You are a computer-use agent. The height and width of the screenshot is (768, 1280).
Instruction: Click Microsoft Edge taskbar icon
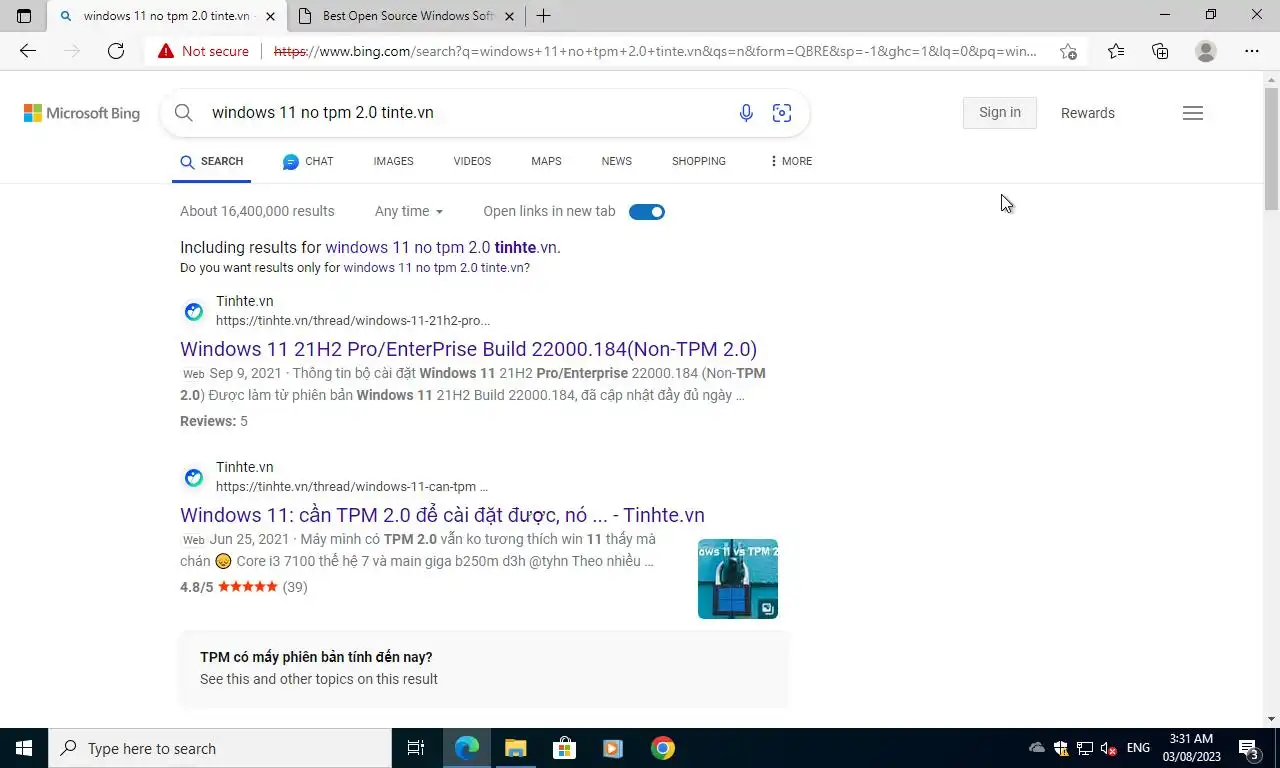click(x=467, y=748)
